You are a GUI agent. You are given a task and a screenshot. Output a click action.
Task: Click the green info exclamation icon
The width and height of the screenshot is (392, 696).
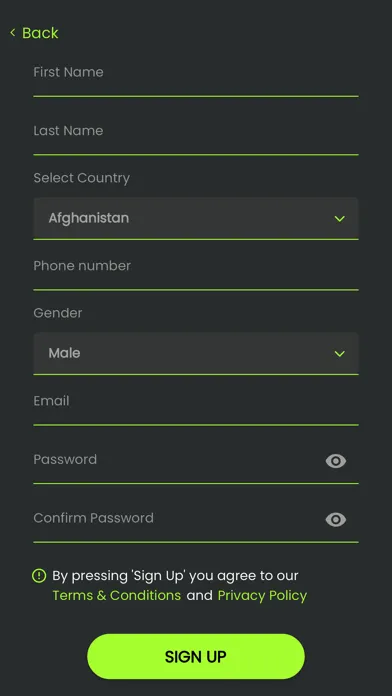click(39, 576)
